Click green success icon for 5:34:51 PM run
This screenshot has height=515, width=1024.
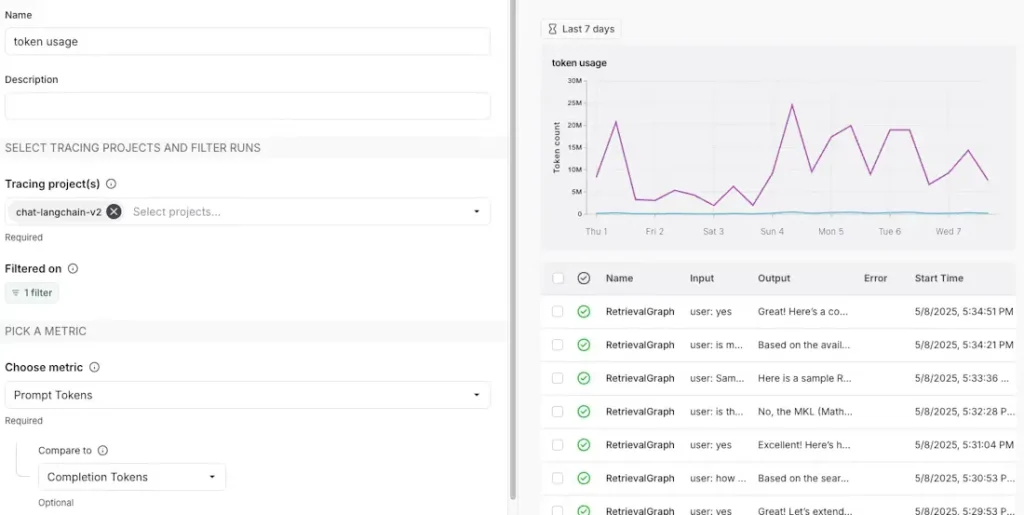(584, 311)
